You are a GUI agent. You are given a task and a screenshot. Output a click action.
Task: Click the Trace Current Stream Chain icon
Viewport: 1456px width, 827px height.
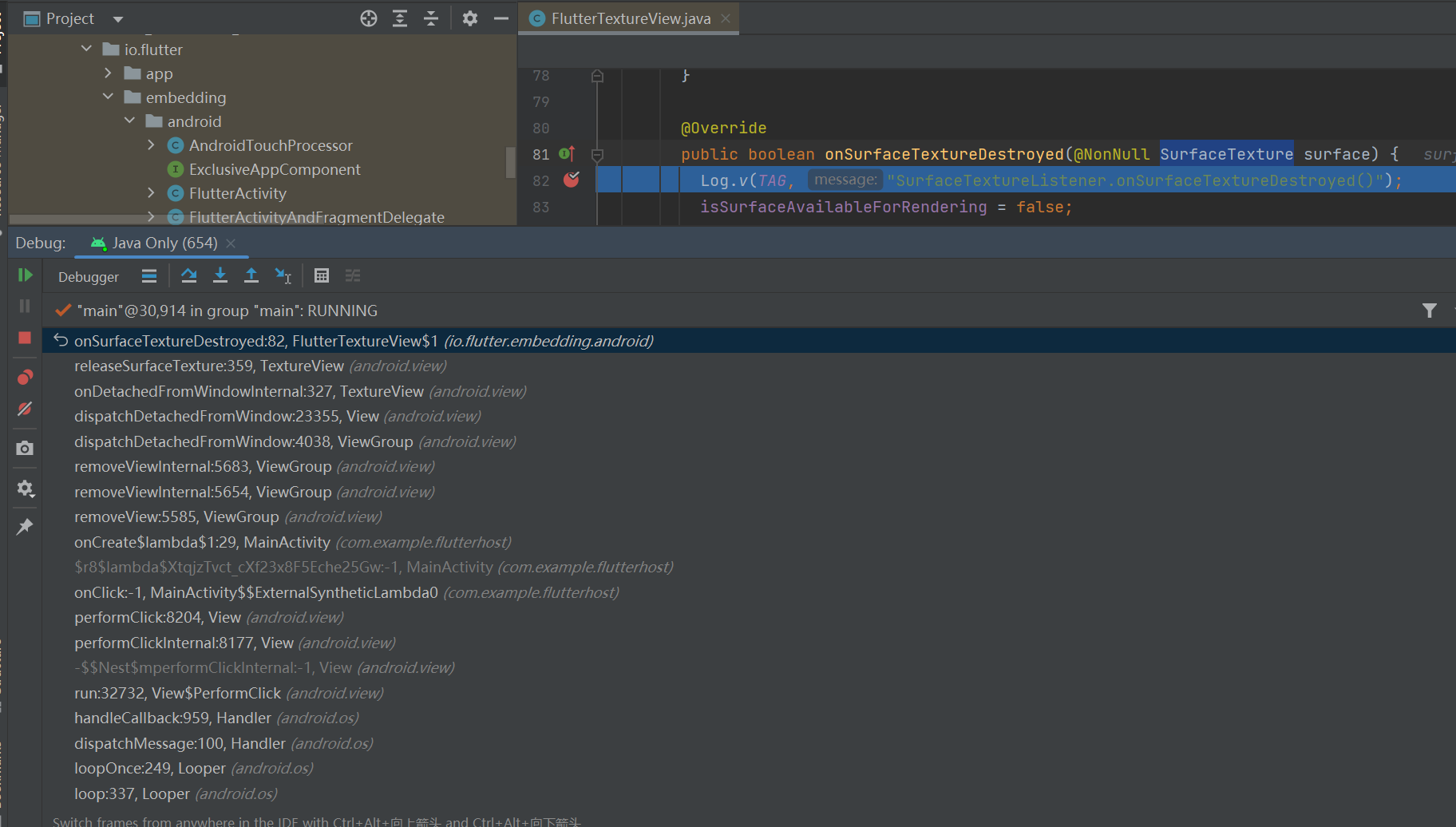click(x=353, y=276)
